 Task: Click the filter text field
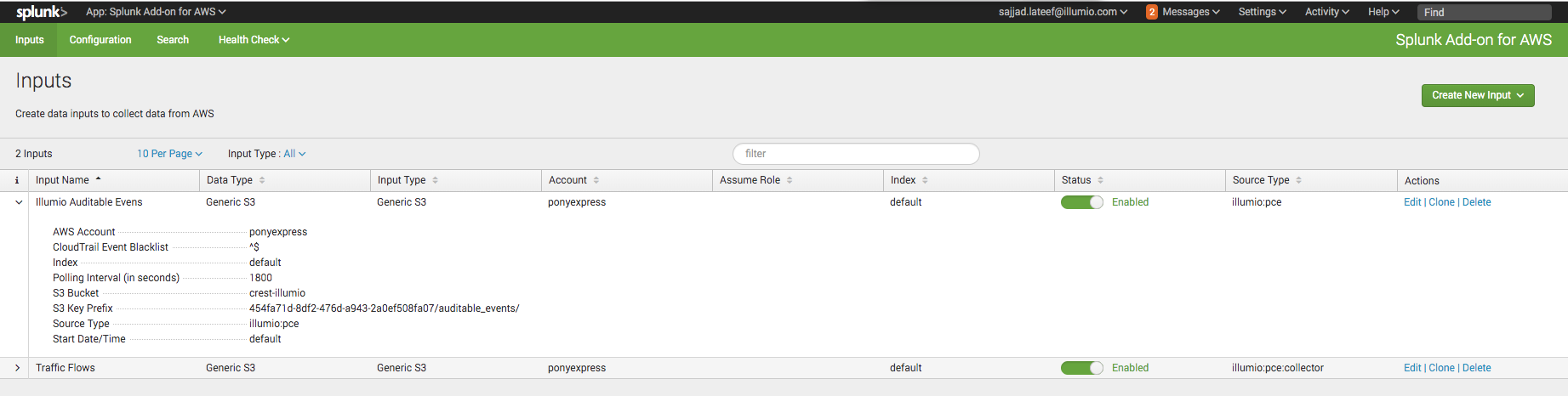pos(856,154)
